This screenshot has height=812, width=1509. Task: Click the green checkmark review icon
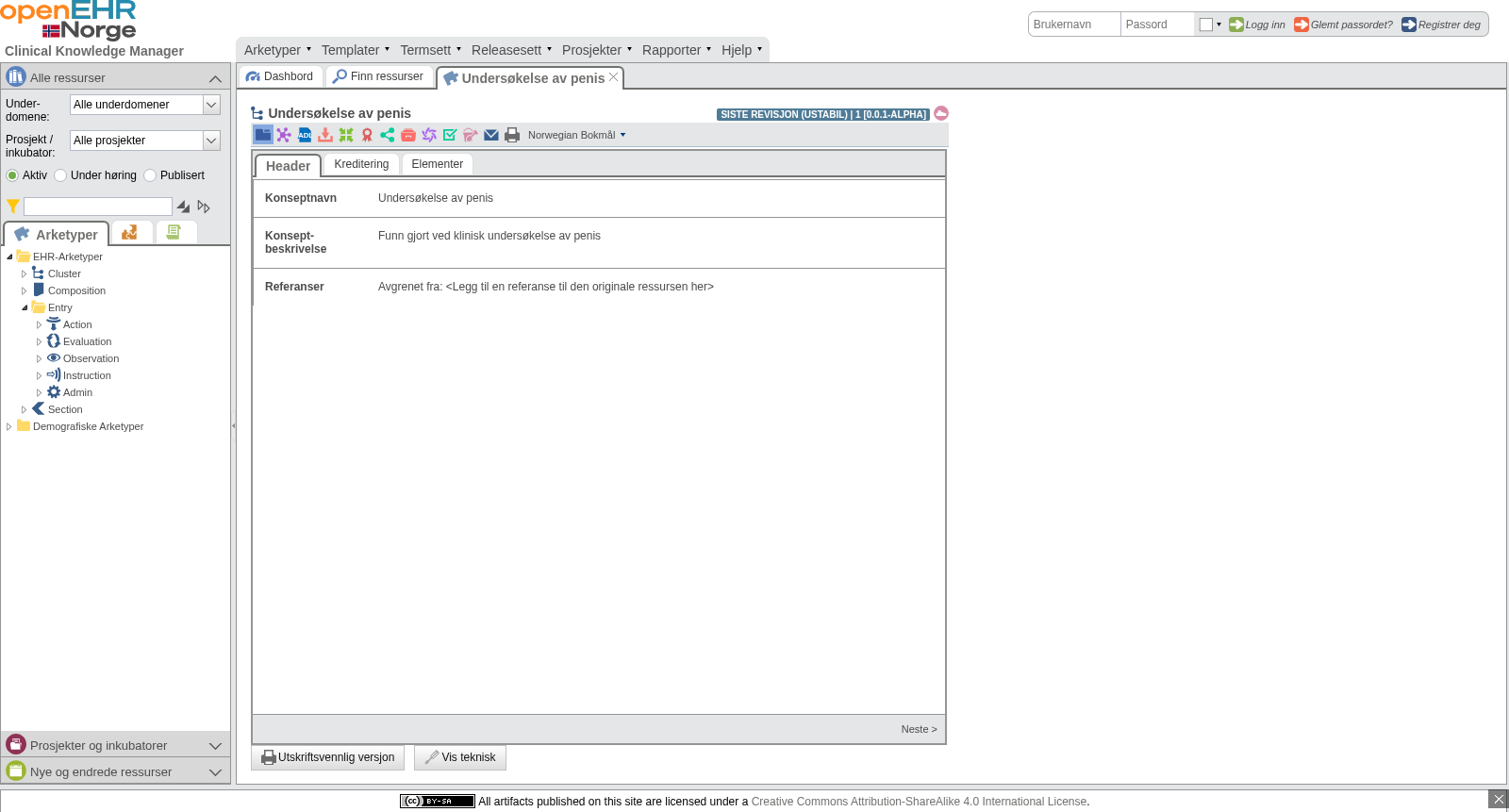pyautogui.click(x=450, y=135)
